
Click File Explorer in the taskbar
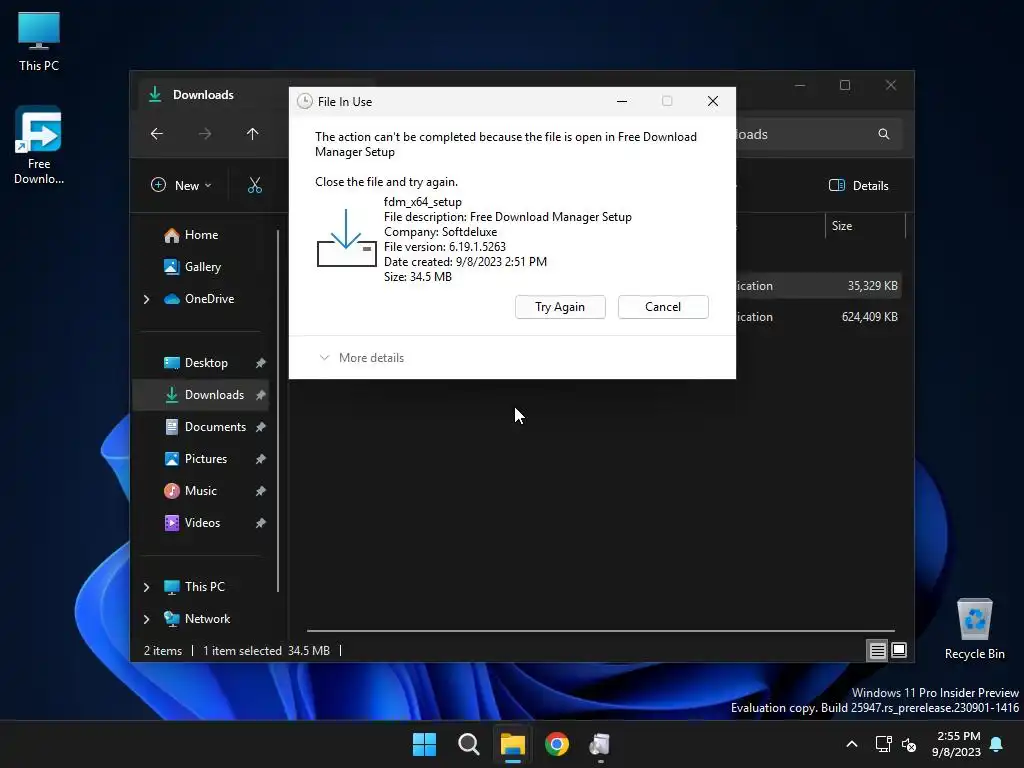click(513, 744)
